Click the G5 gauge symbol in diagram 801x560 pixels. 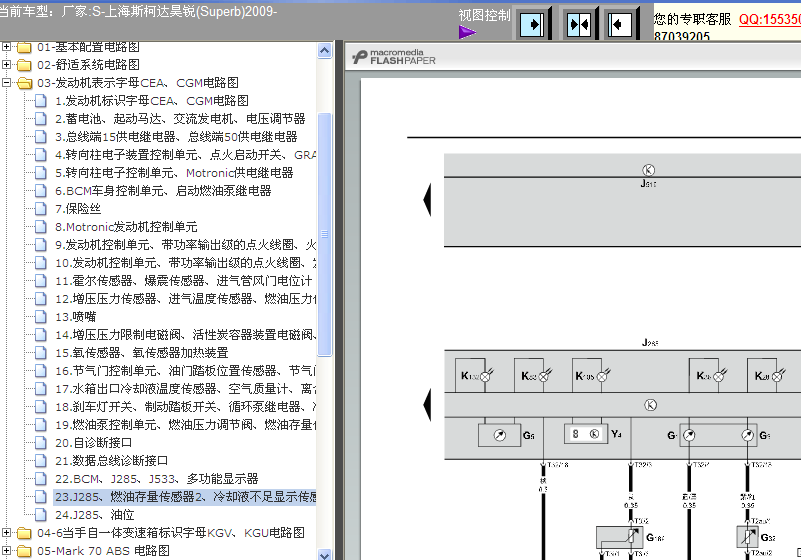pos(500,435)
